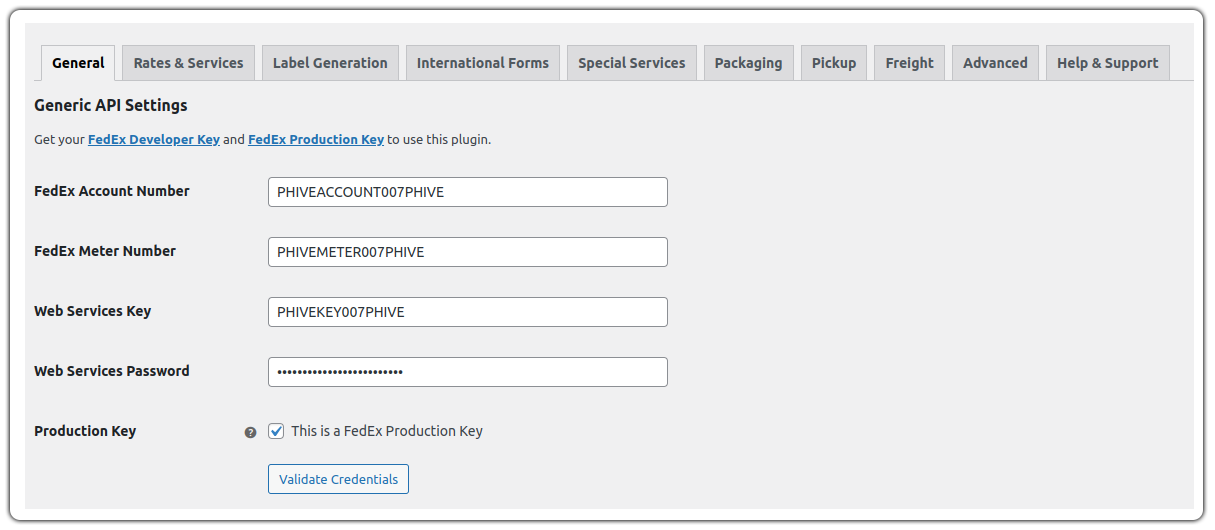Click the 'This is a FedEx Production Key' label
Screen dimensions: 1215x530
tap(387, 431)
